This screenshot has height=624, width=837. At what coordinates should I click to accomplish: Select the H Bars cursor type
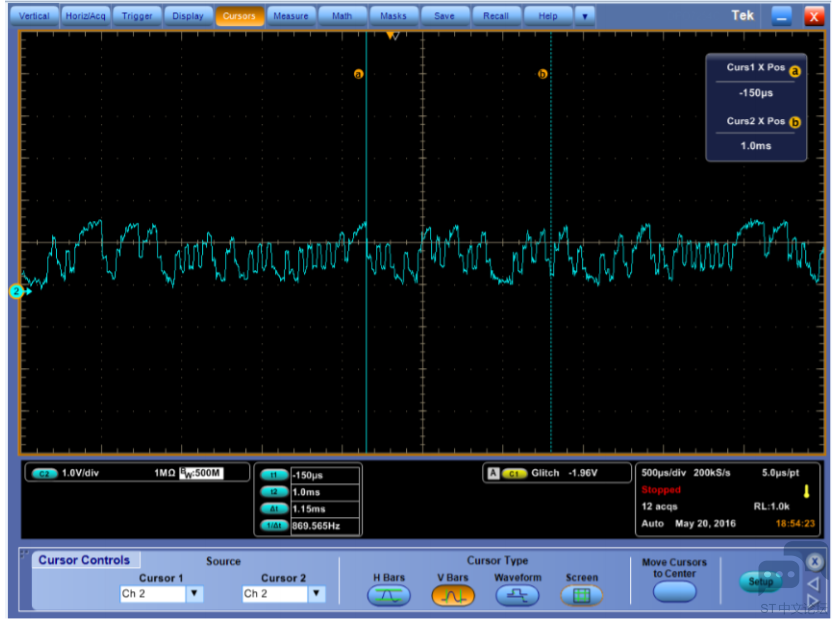point(389,596)
